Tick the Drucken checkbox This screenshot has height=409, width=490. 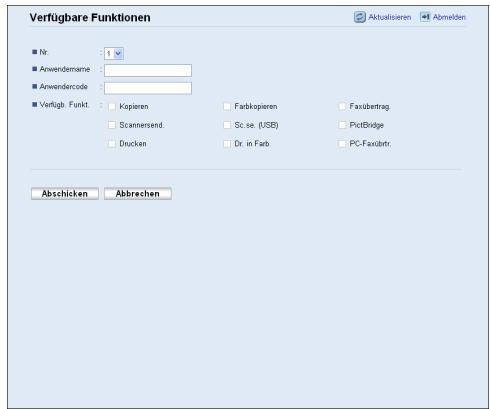(112, 144)
